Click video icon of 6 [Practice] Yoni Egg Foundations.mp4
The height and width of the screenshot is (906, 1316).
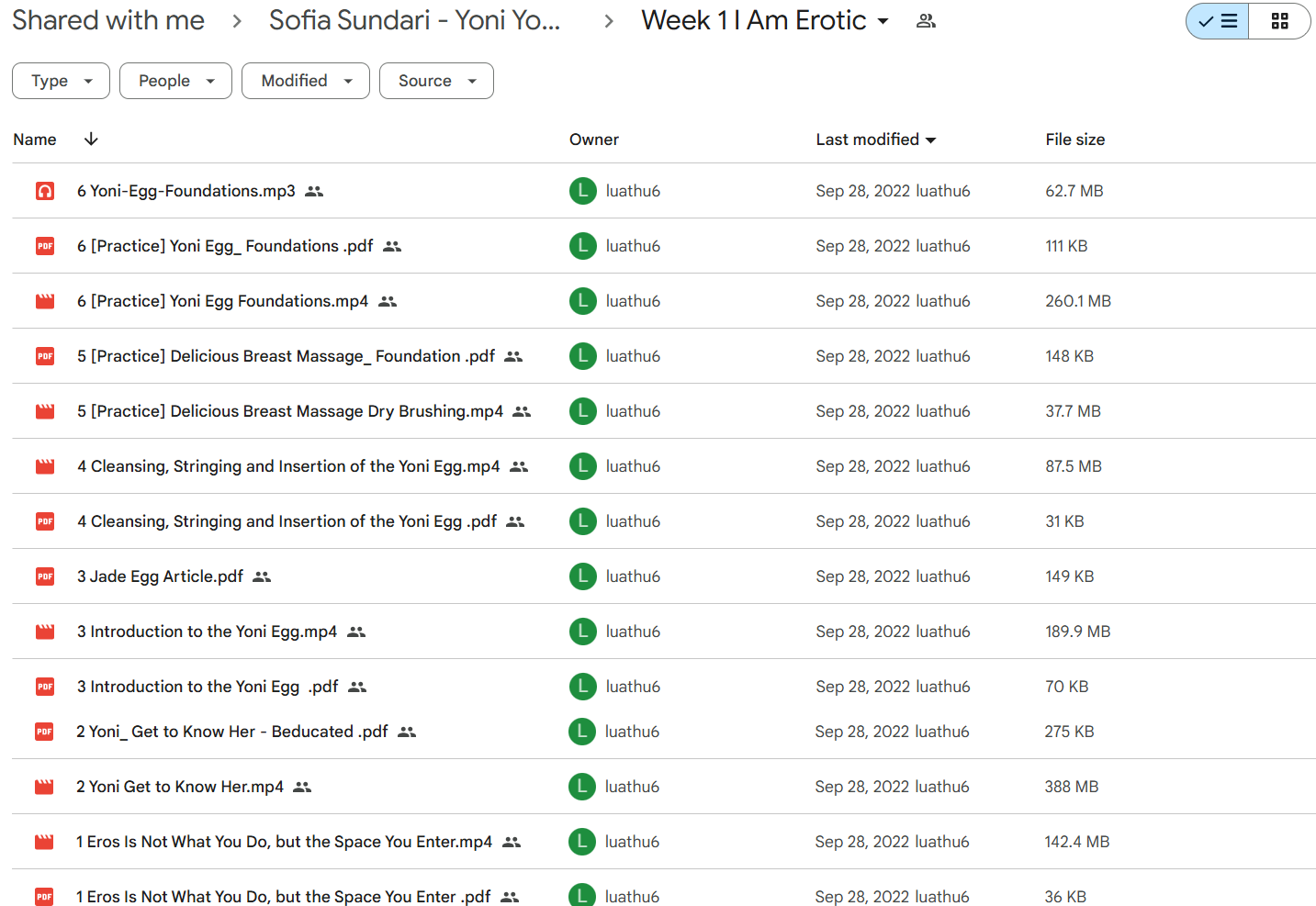pos(45,301)
